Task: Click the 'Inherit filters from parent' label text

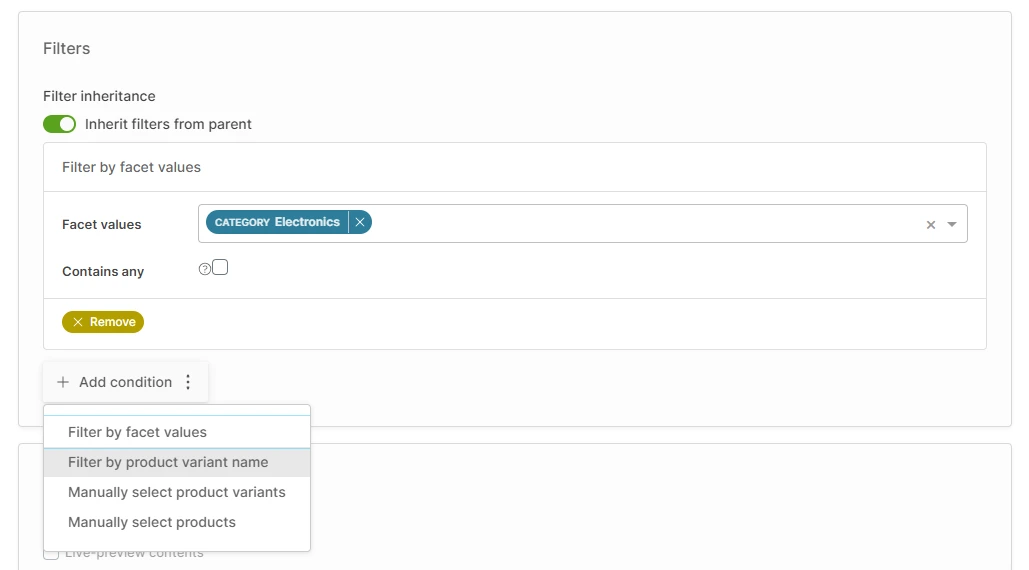Action: click(x=168, y=124)
